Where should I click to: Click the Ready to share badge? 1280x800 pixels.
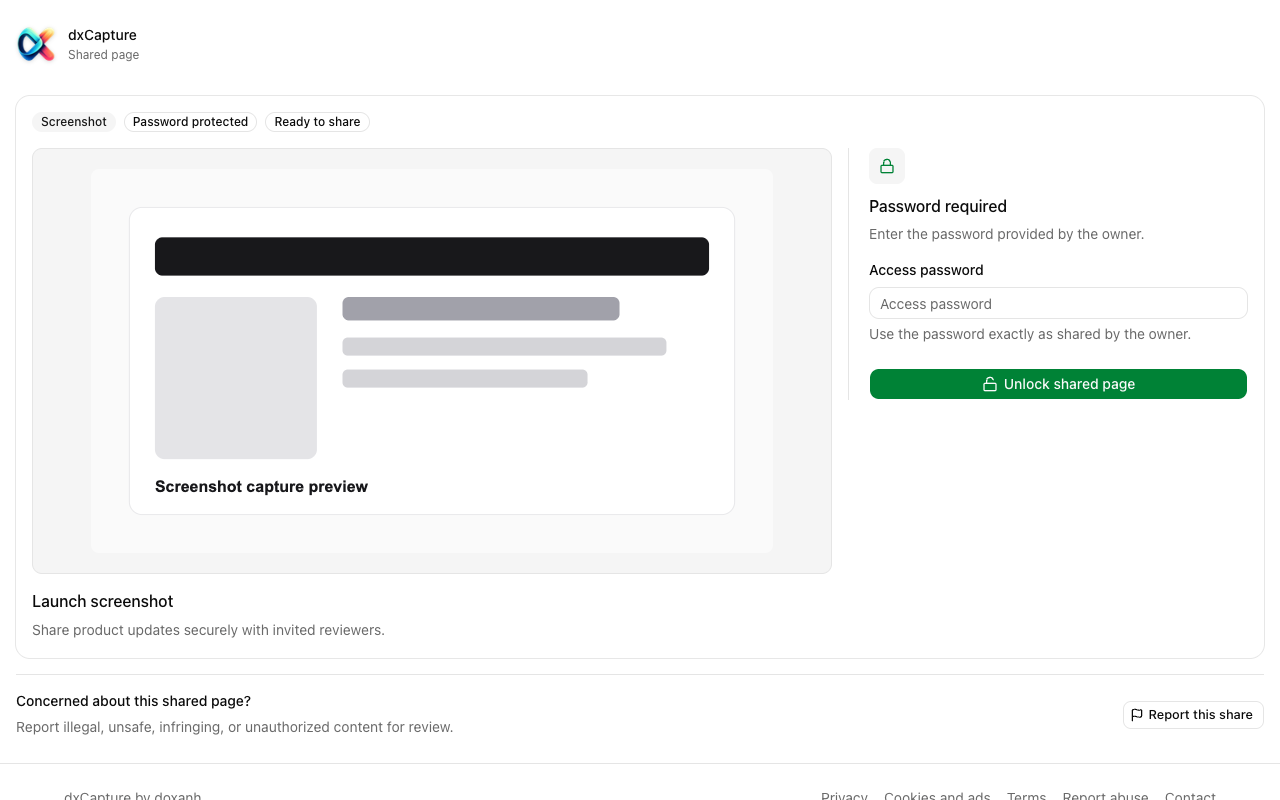tap(317, 122)
